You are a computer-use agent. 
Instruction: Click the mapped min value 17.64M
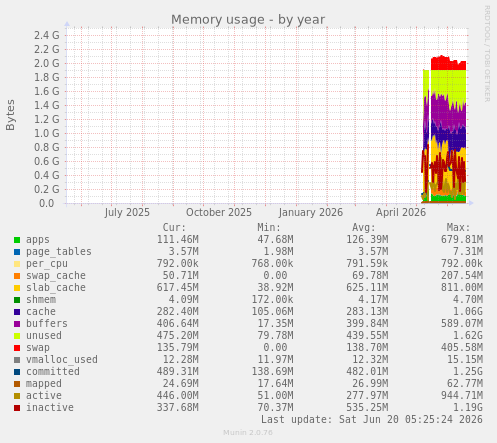(x=275, y=384)
